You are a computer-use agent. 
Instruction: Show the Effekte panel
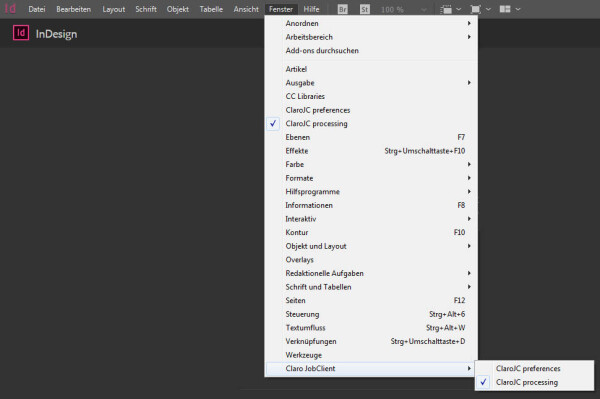371,151
